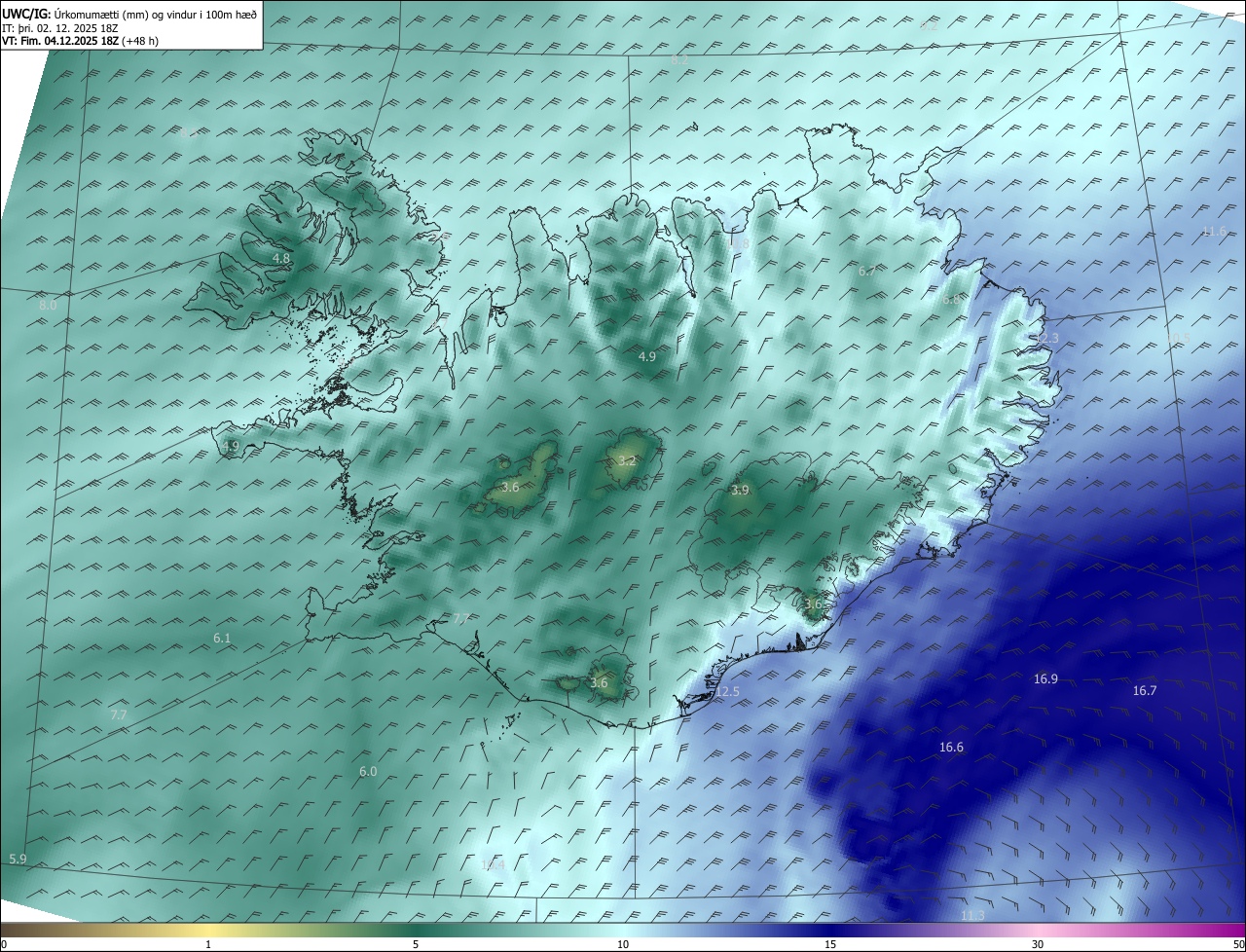Click the 16.9 value in the dark blue area

coord(1045,679)
